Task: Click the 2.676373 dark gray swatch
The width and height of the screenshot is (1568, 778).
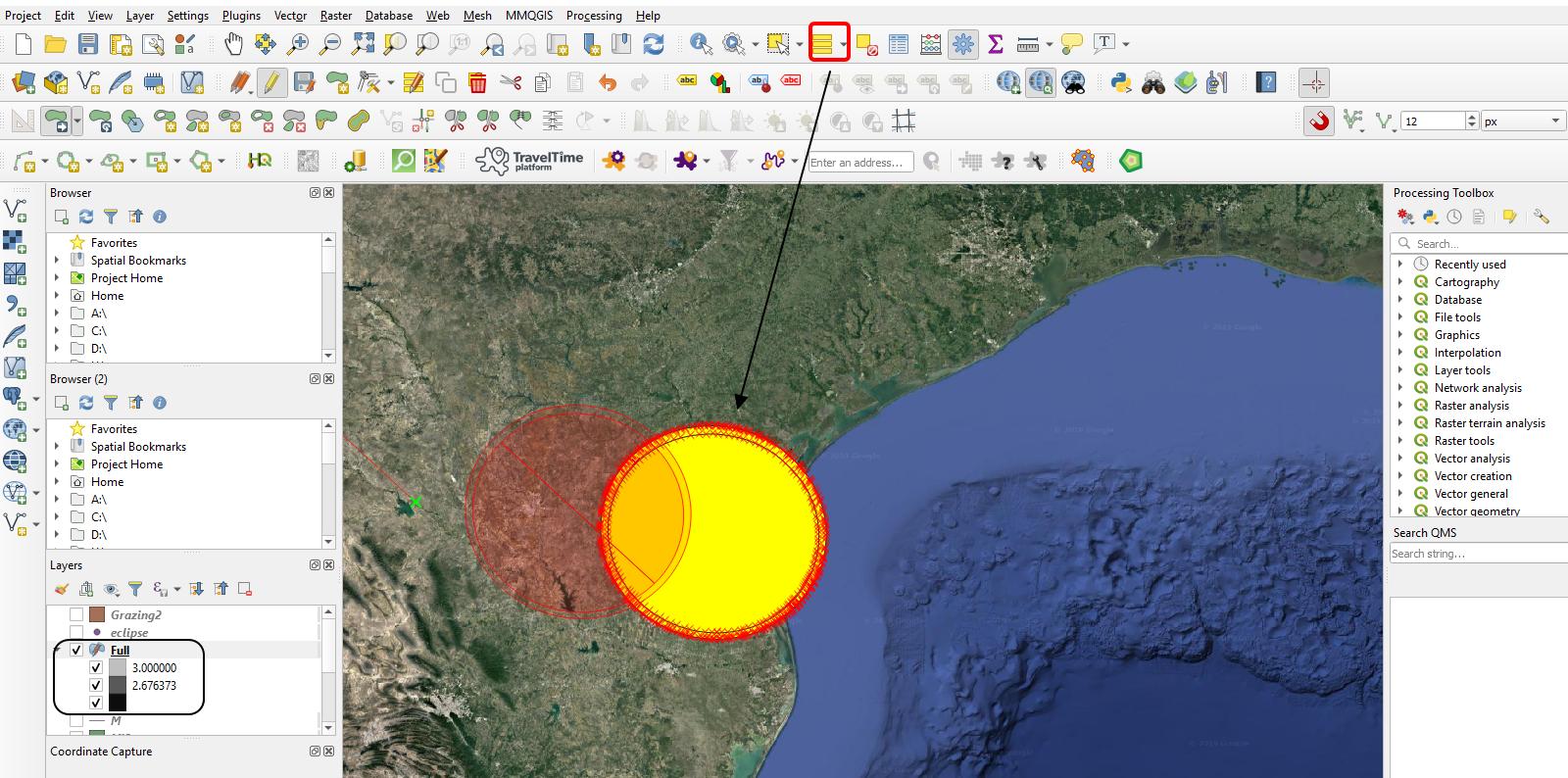Action: click(x=118, y=685)
